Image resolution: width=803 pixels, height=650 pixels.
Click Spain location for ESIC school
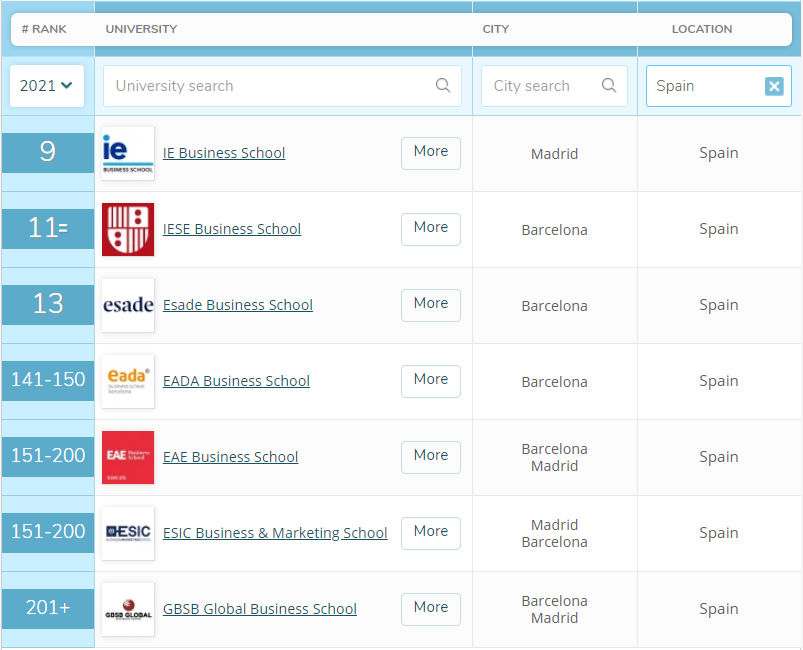point(719,533)
